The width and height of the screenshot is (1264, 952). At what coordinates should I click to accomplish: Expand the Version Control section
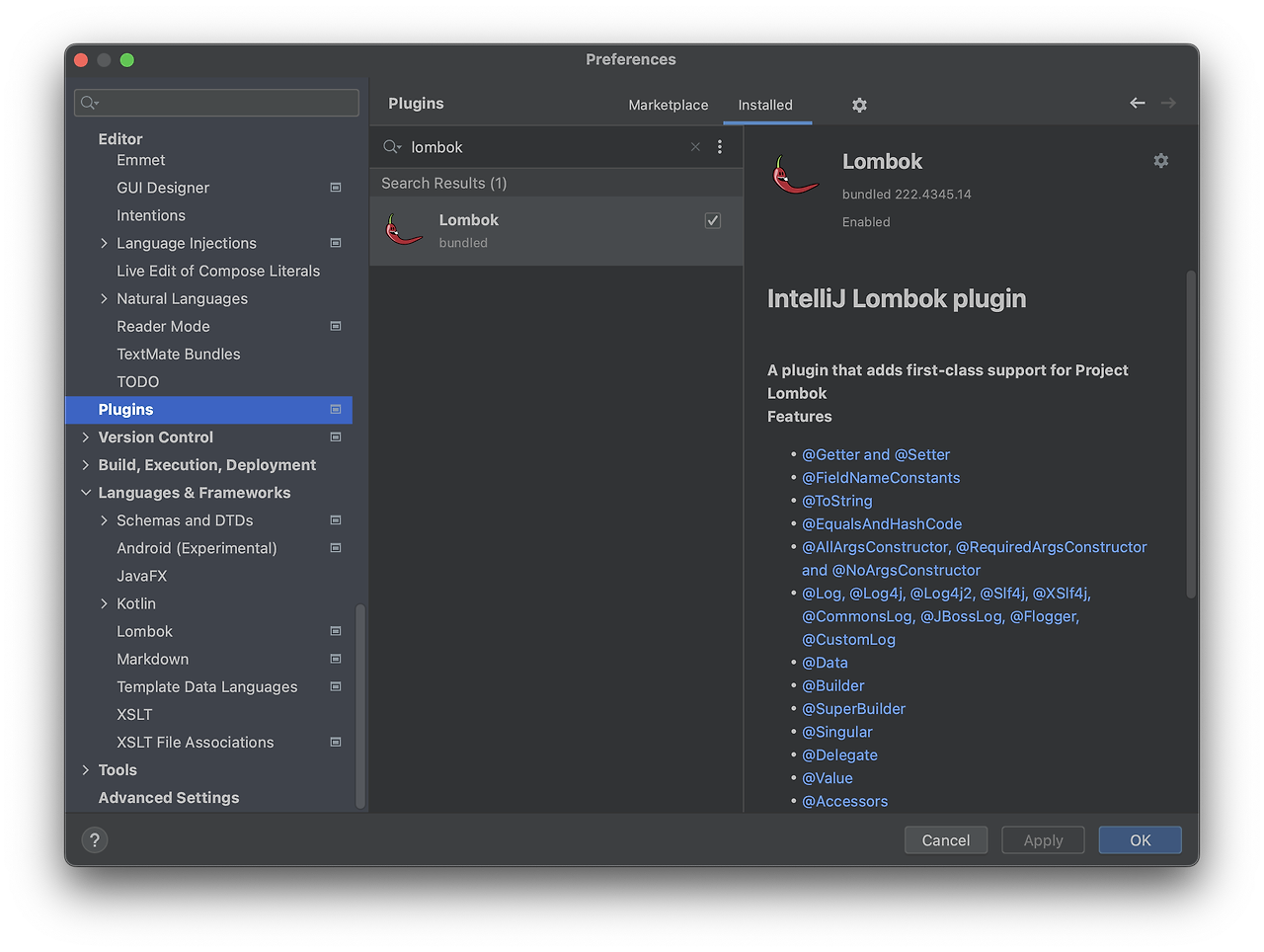pyautogui.click(x=86, y=436)
